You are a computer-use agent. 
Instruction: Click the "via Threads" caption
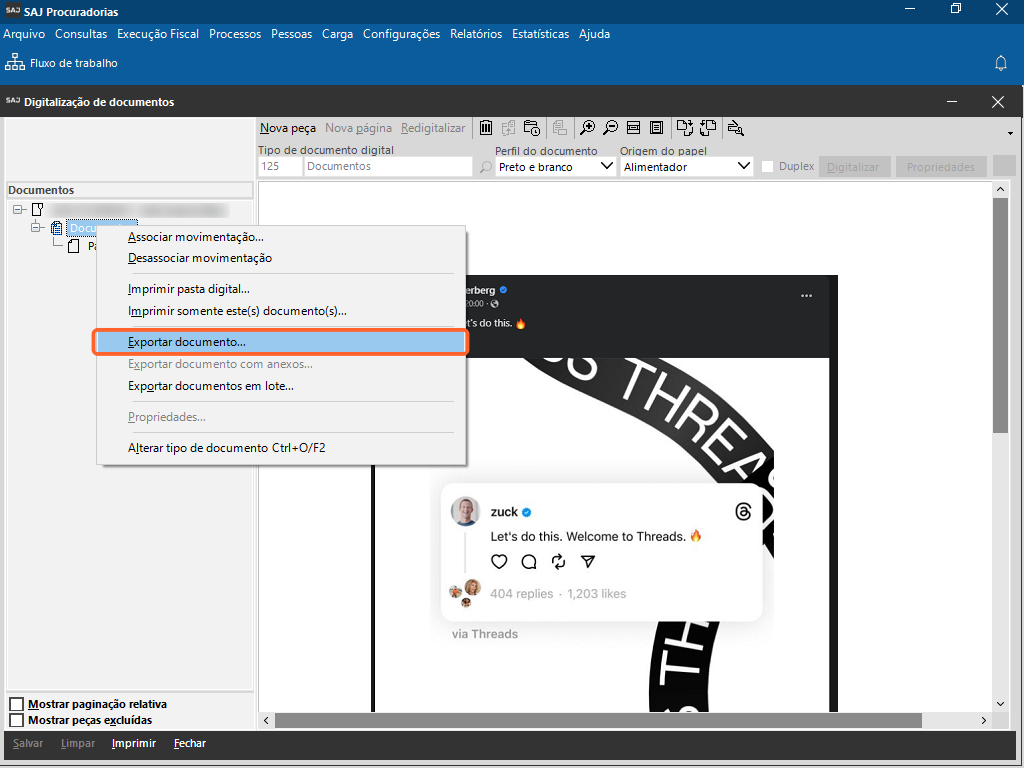485,634
